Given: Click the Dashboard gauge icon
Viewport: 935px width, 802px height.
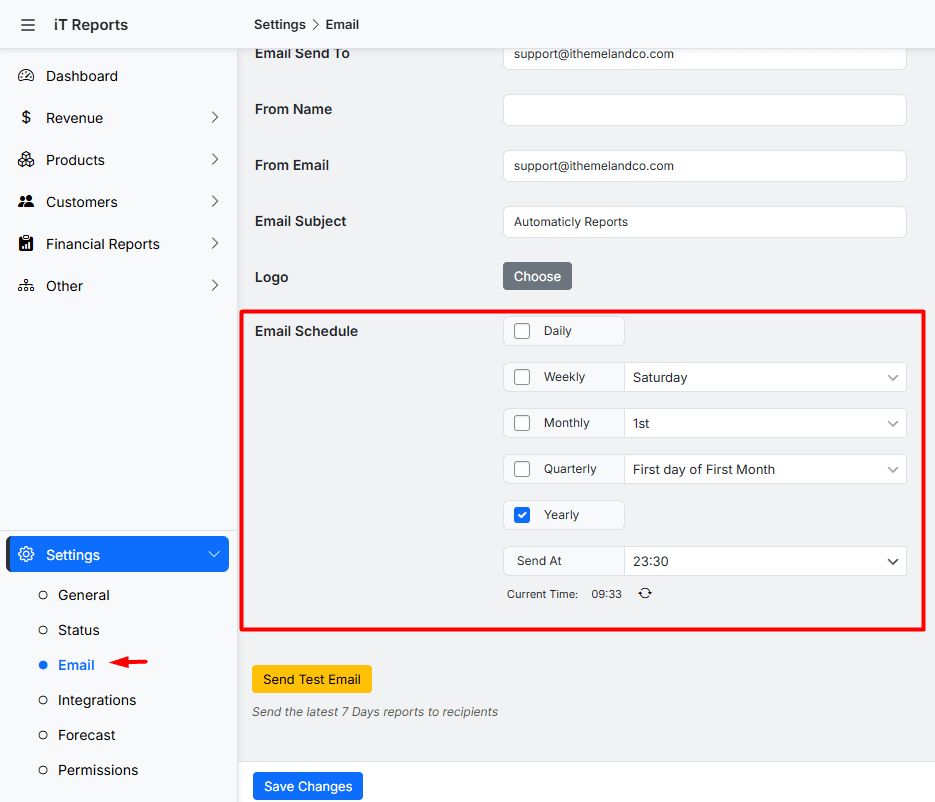Looking at the screenshot, I should tap(26, 76).
